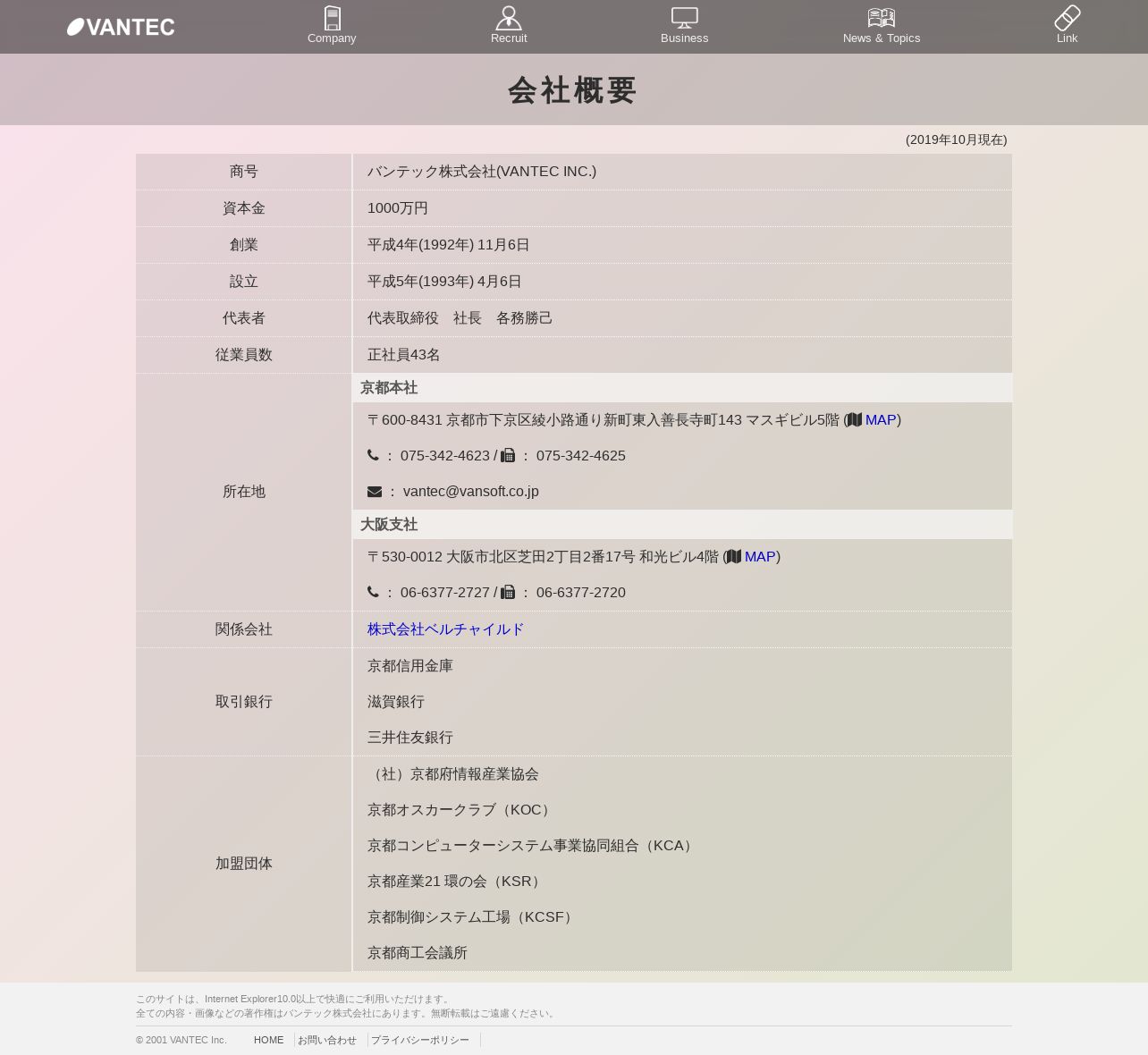This screenshot has height=1055, width=1148.
Task: Select （社）京都府情報産業協会 entry
Action: coord(453,774)
